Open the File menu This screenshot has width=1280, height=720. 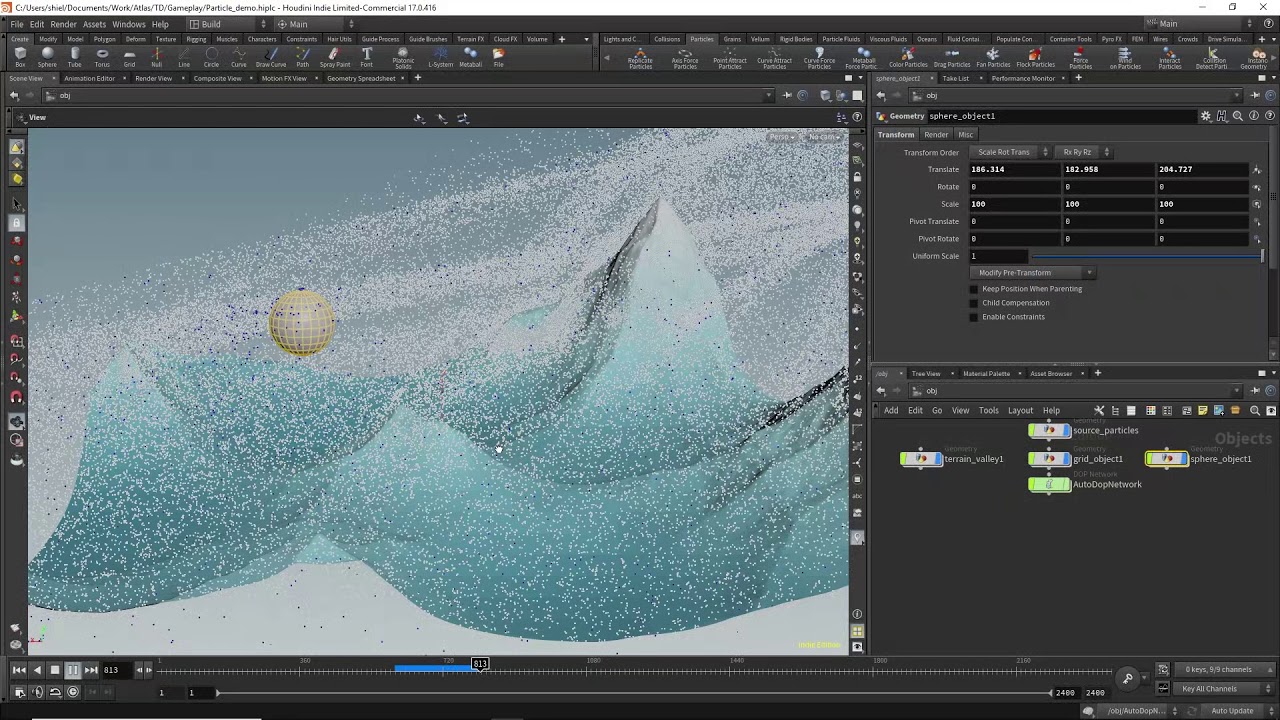[17, 24]
